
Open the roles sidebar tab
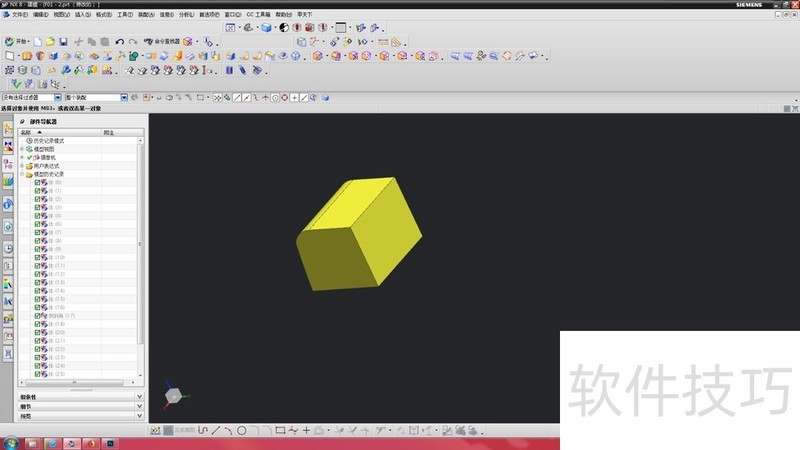(x=8, y=319)
